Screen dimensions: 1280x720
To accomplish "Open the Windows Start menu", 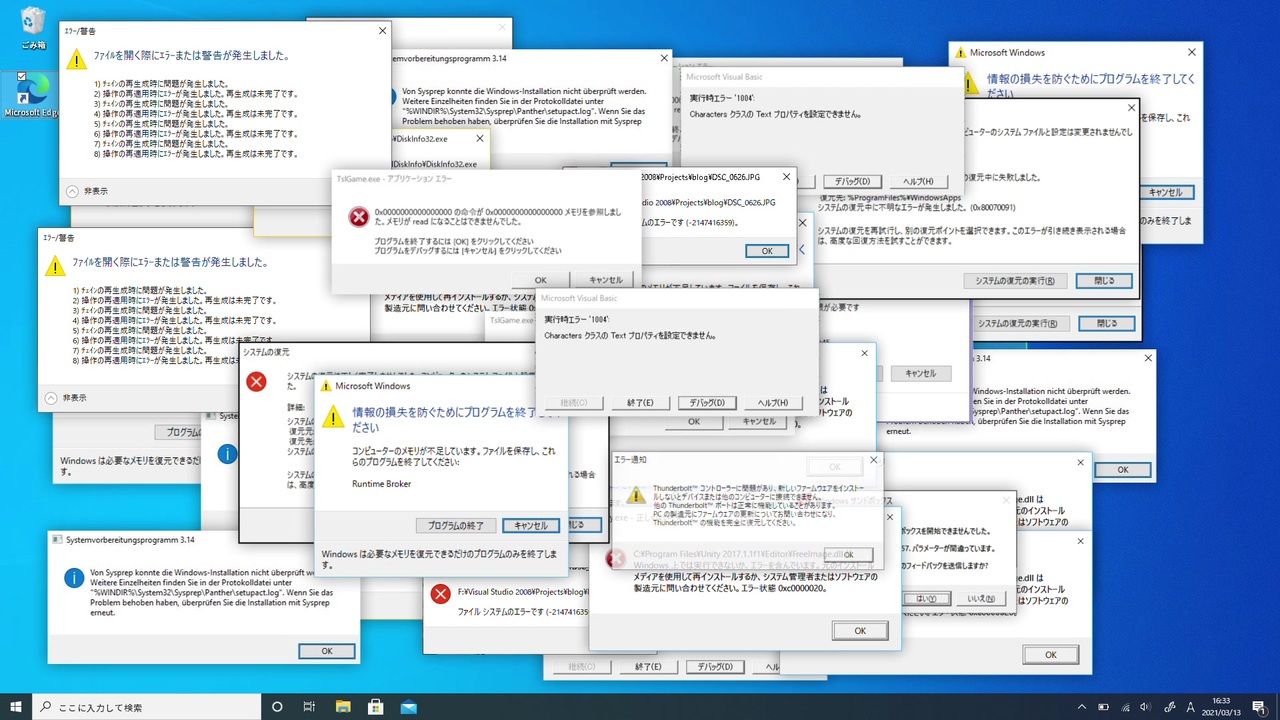I will [15, 707].
